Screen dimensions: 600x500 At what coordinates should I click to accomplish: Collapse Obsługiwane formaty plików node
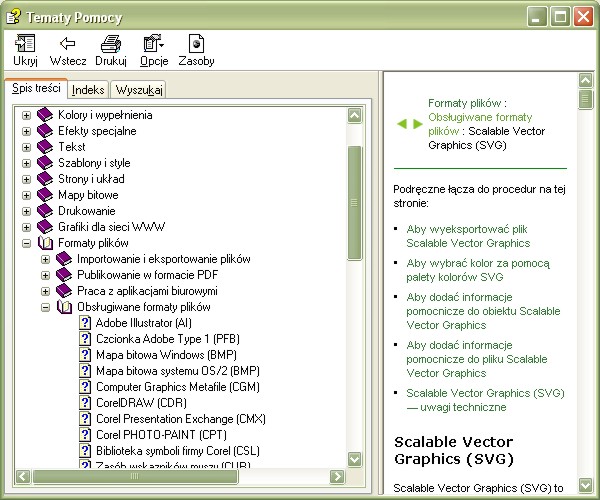pyautogui.click(x=46, y=307)
